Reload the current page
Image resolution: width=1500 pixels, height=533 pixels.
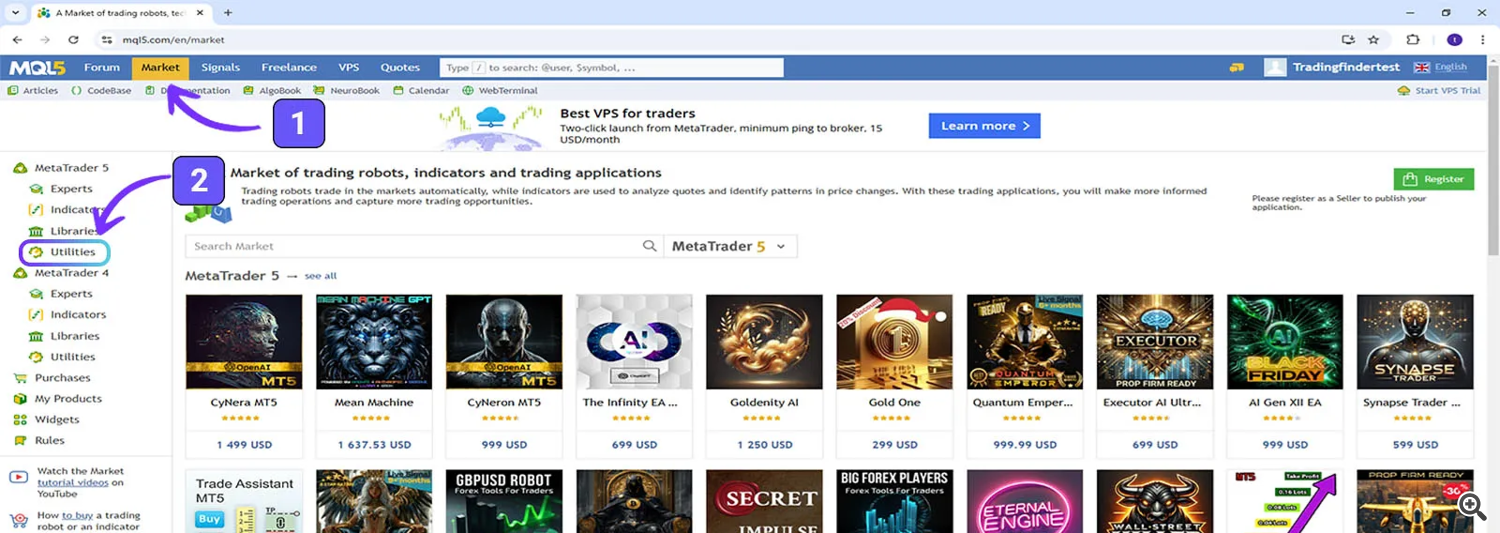point(73,40)
